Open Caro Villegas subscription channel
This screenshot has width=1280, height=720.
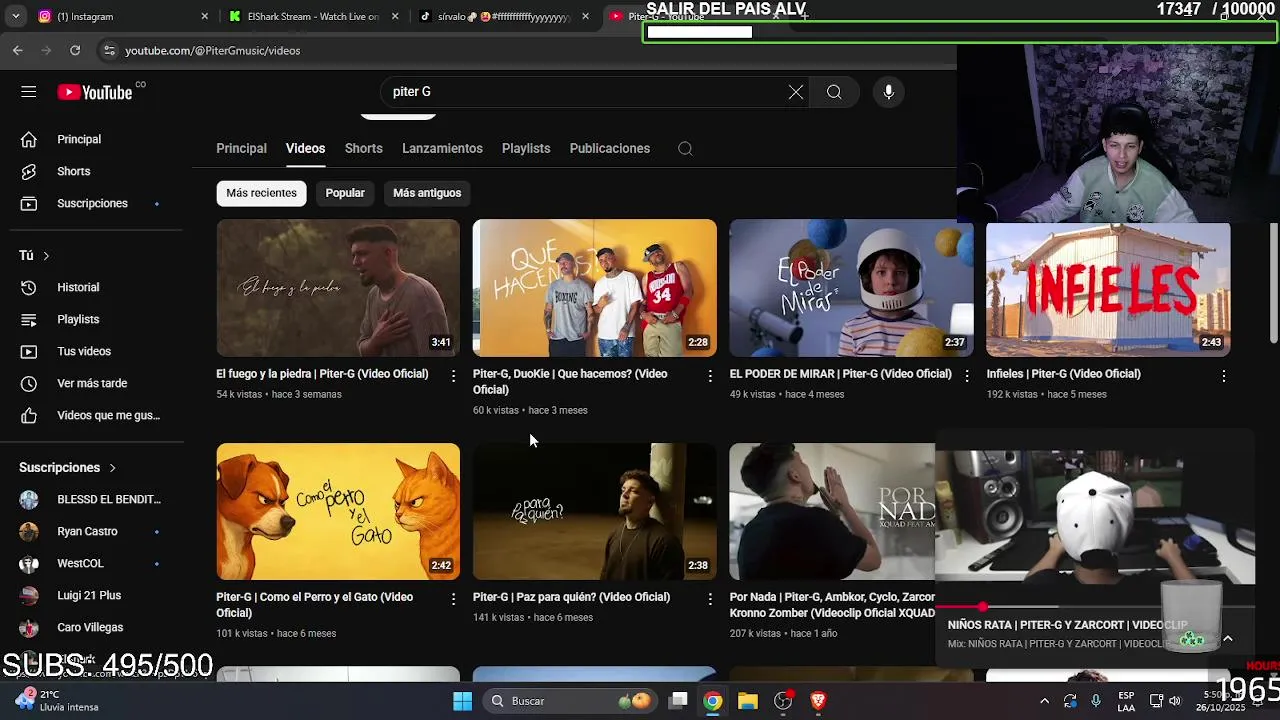[92, 627]
